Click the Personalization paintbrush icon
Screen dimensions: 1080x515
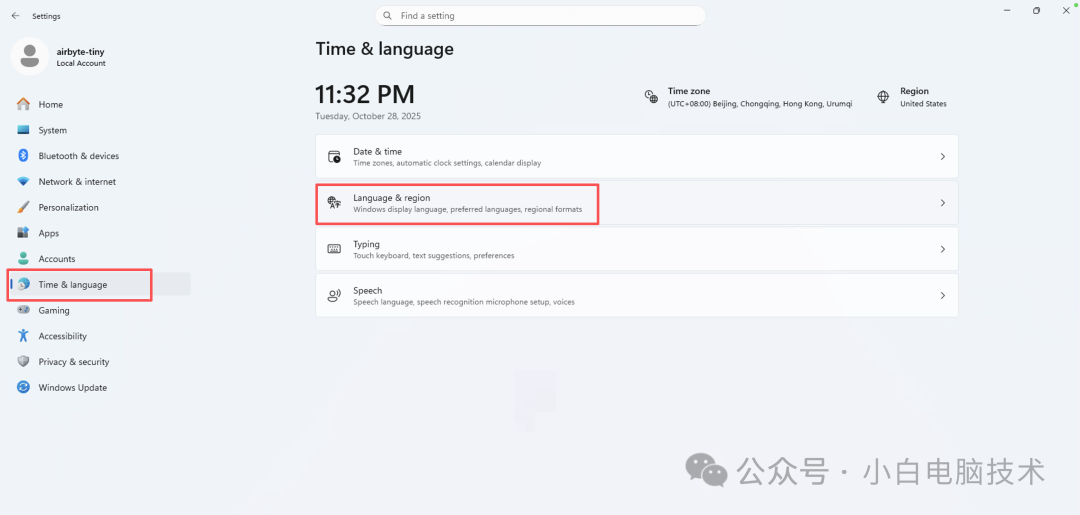click(x=23, y=207)
